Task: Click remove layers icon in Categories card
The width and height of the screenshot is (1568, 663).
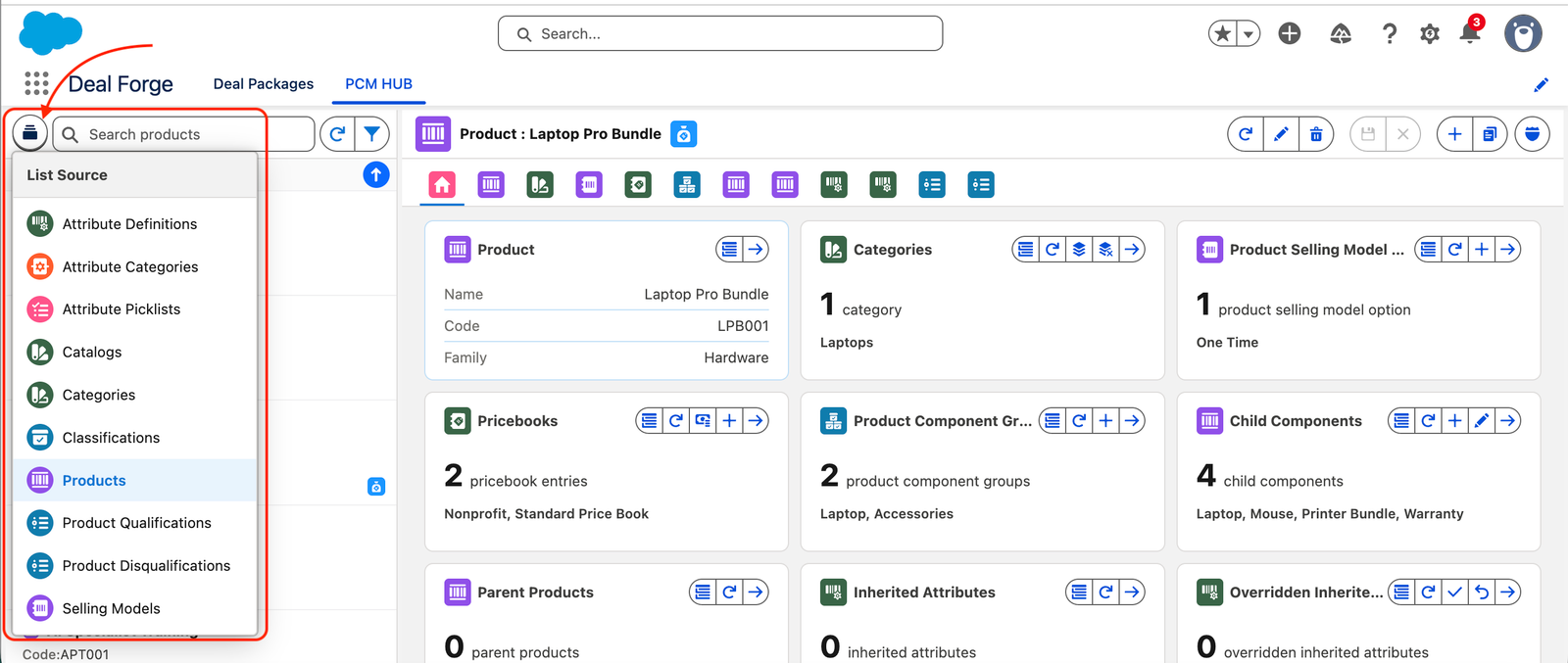Action: click(1105, 250)
